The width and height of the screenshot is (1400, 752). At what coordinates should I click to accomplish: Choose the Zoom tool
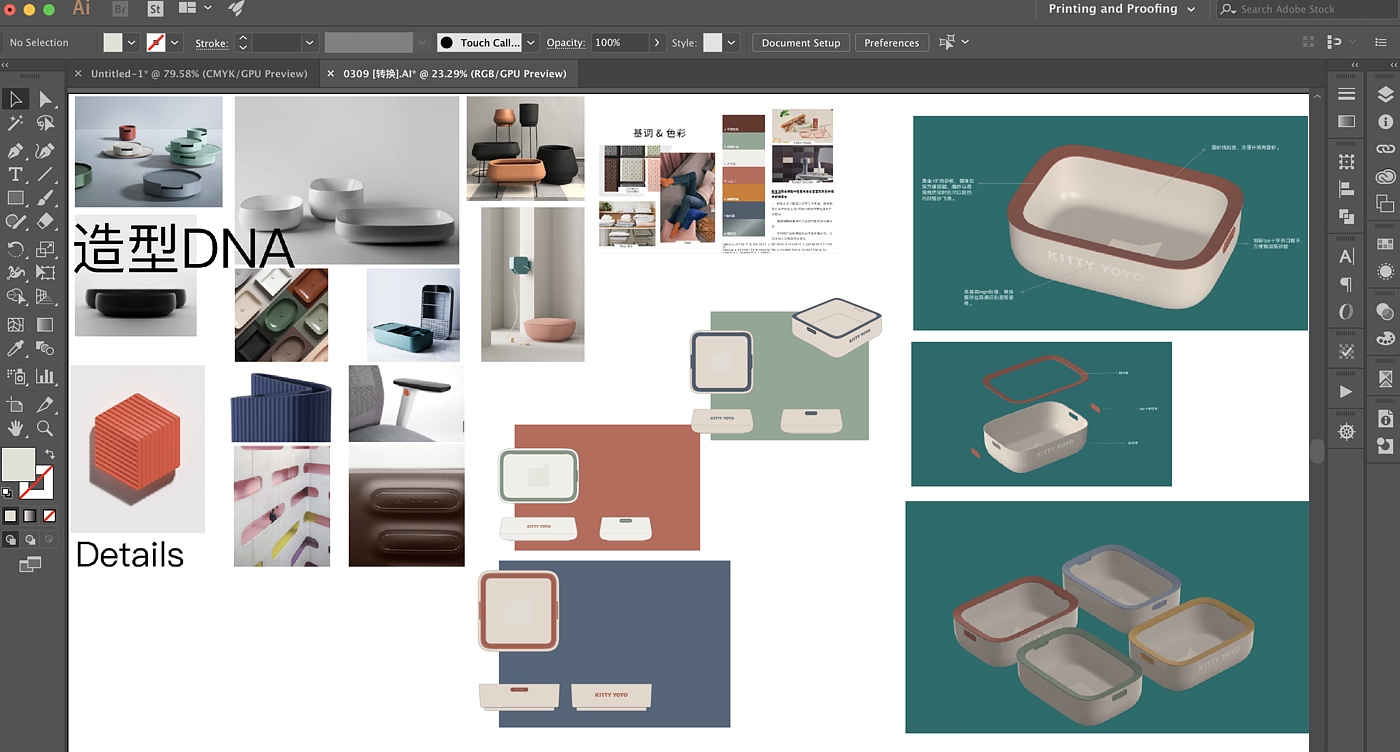tap(45, 428)
